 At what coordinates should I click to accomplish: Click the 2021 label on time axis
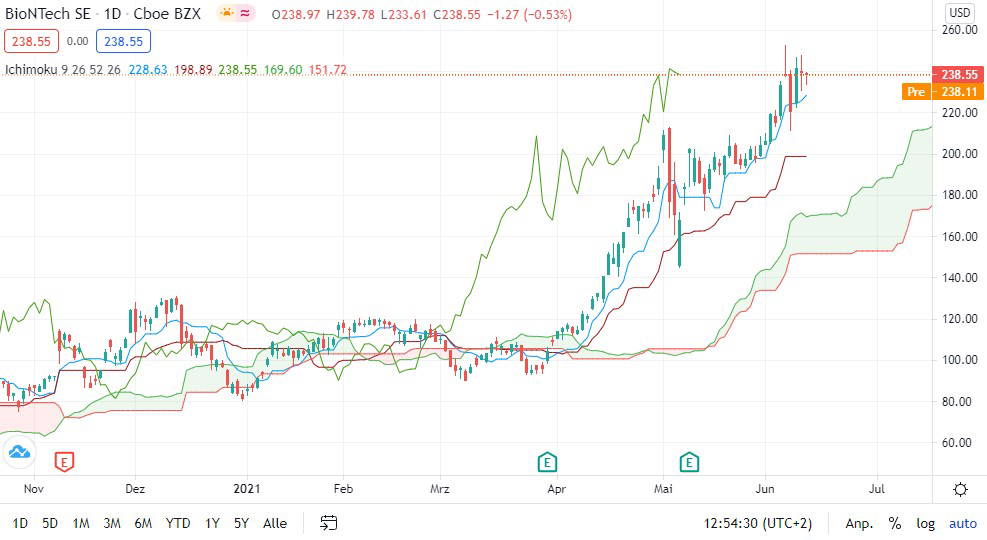(246, 488)
